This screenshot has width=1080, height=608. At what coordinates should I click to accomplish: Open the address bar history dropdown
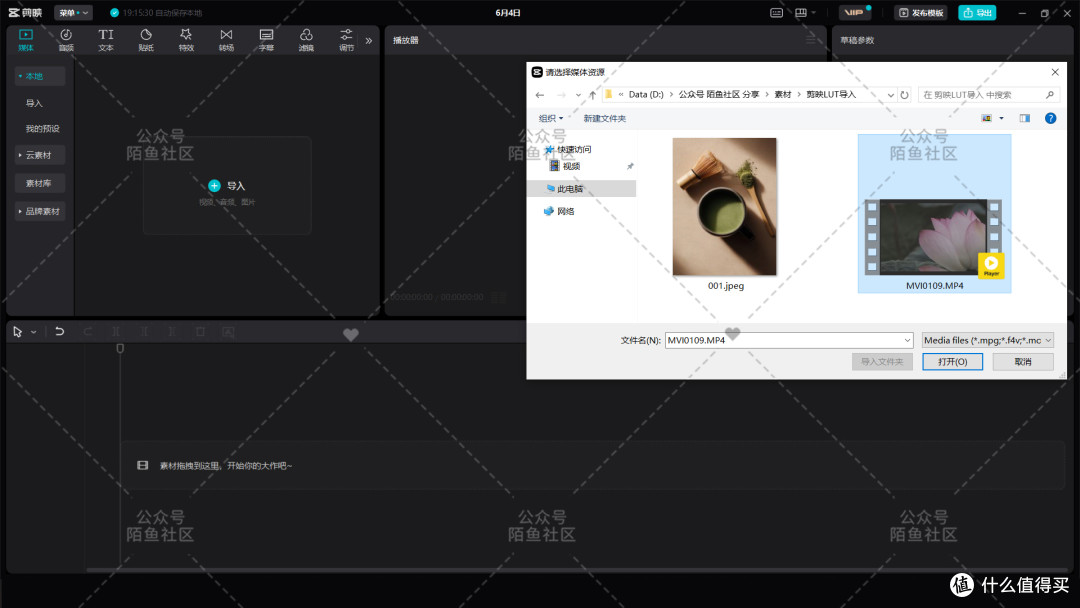891,95
